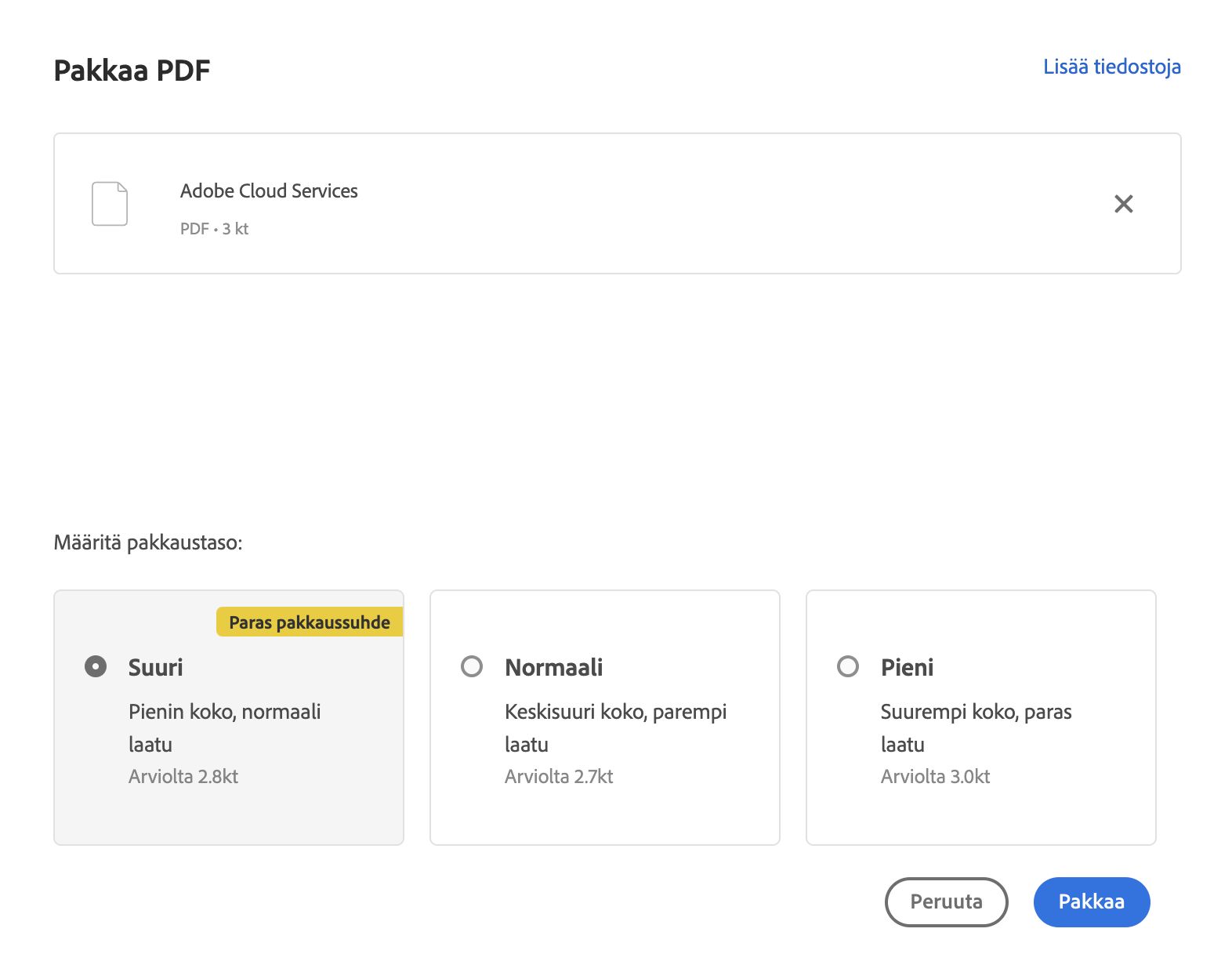1232x972 pixels.
Task: Click the Pakkaa PDF heading
Action: pyautogui.click(x=132, y=71)
